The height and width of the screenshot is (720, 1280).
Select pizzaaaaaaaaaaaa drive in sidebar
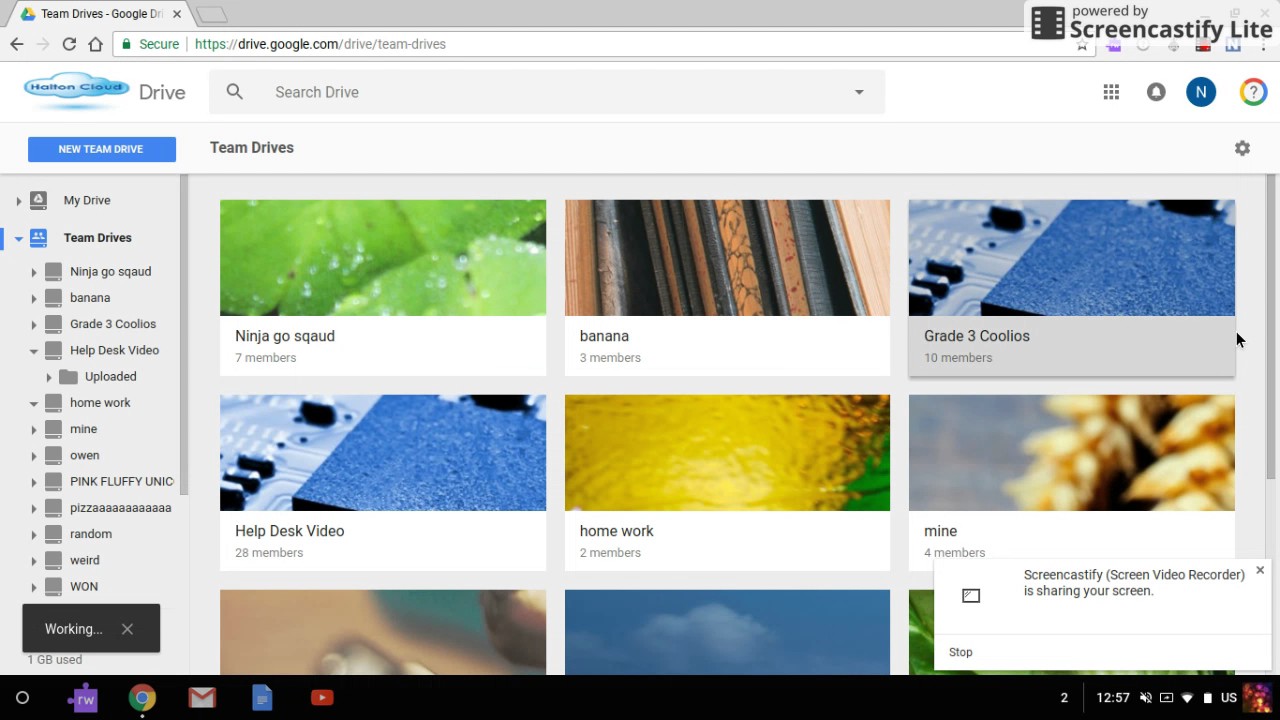120,508
